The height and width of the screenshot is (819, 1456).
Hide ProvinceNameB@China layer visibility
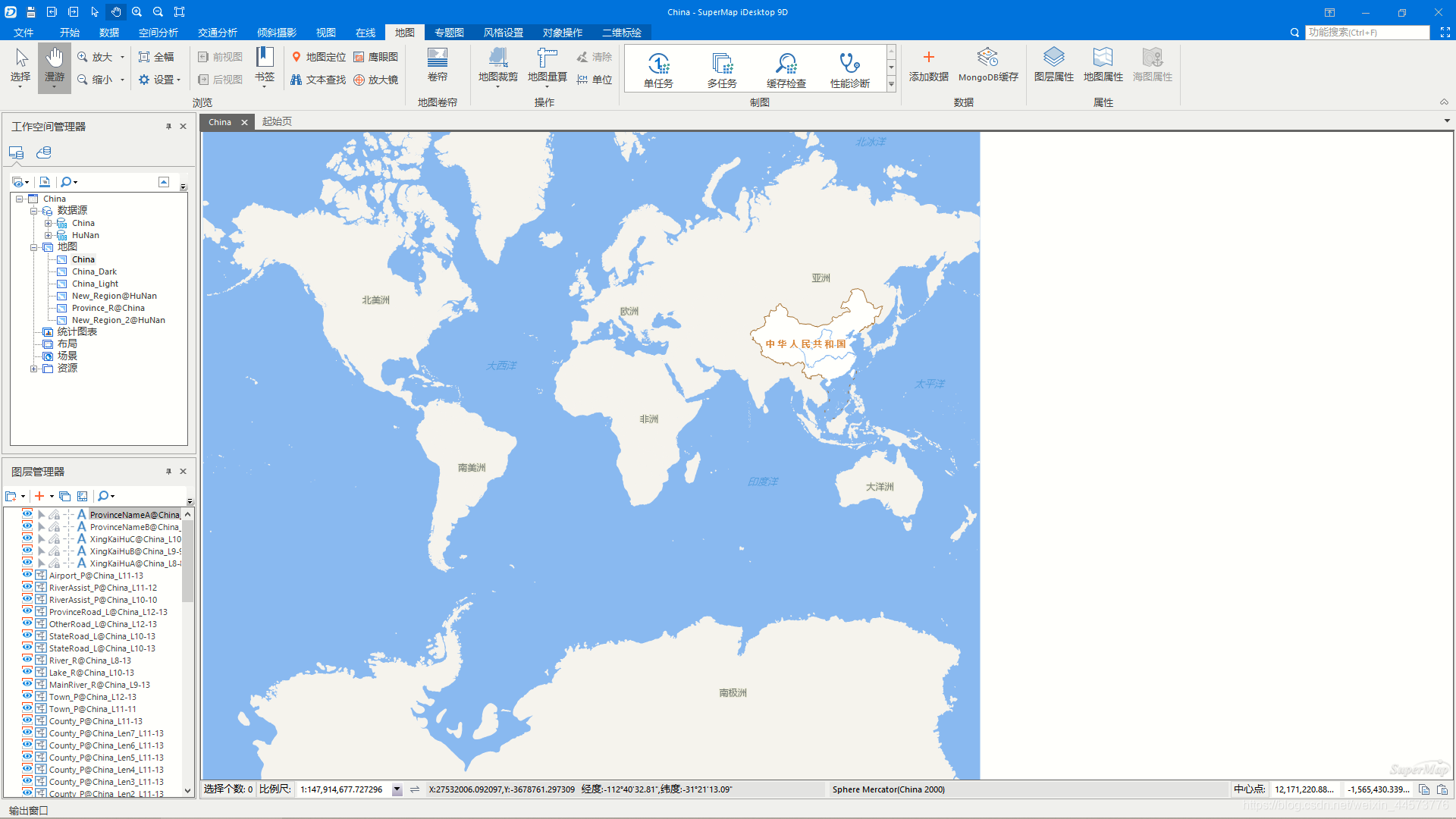tap(27, 526)
